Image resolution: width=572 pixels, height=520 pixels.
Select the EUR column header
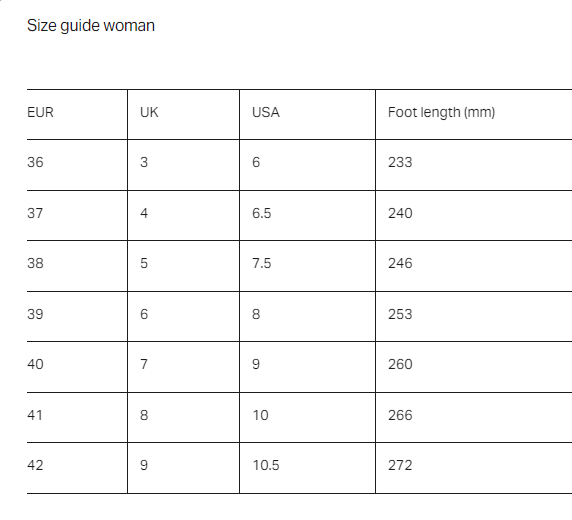coord(77,114)
